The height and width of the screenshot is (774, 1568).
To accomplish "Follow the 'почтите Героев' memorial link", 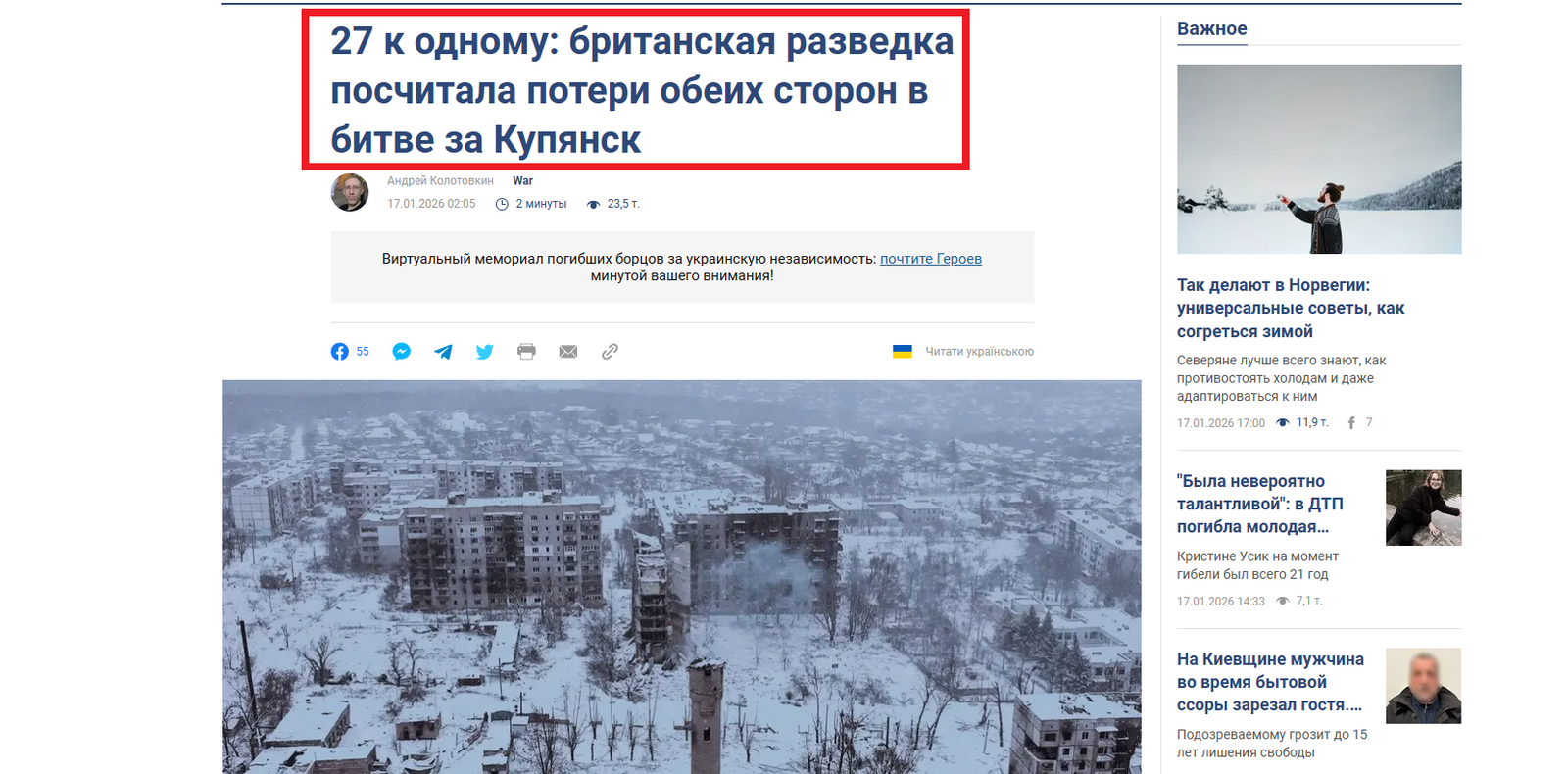I will (x=930, y=259).
